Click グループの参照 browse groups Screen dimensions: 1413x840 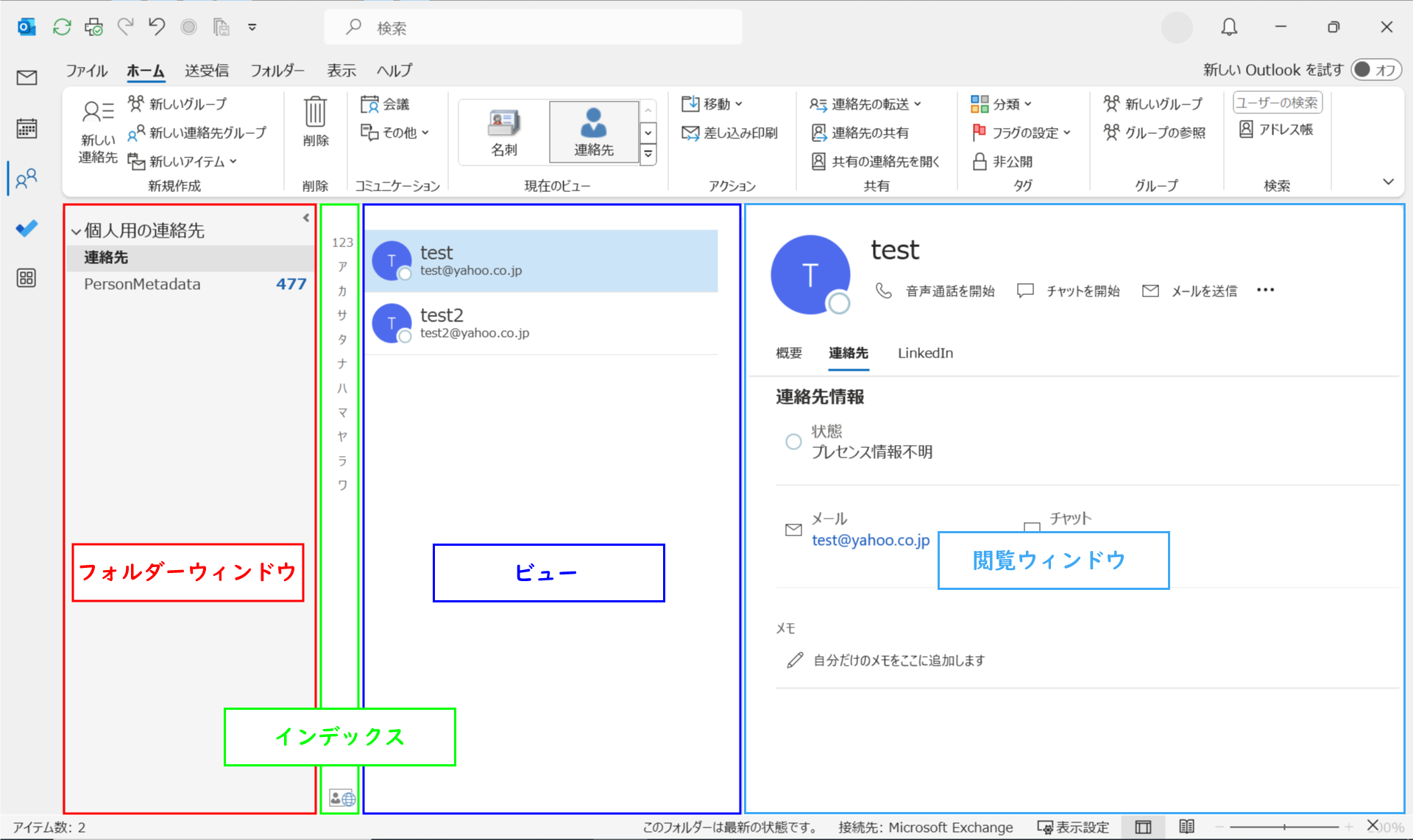pos(1155,132)
